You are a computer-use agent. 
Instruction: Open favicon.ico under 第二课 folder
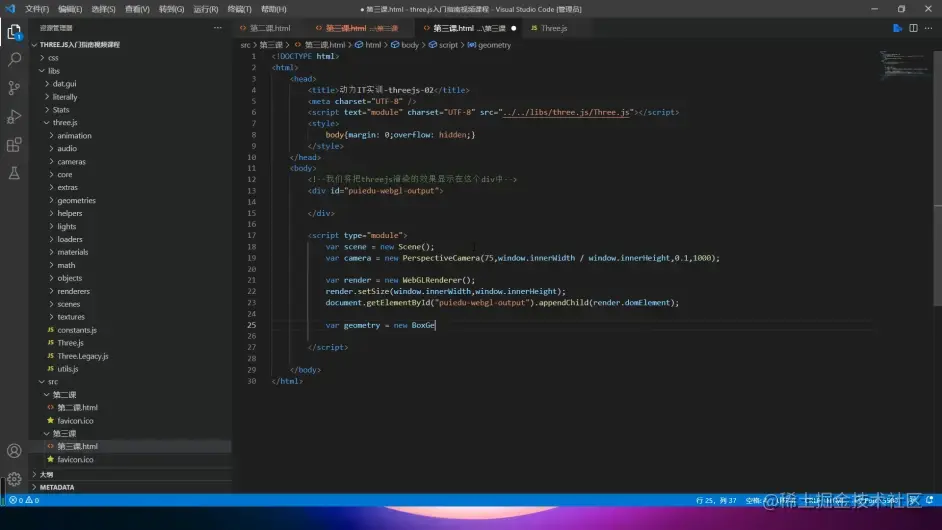click(x=75, y=421)
